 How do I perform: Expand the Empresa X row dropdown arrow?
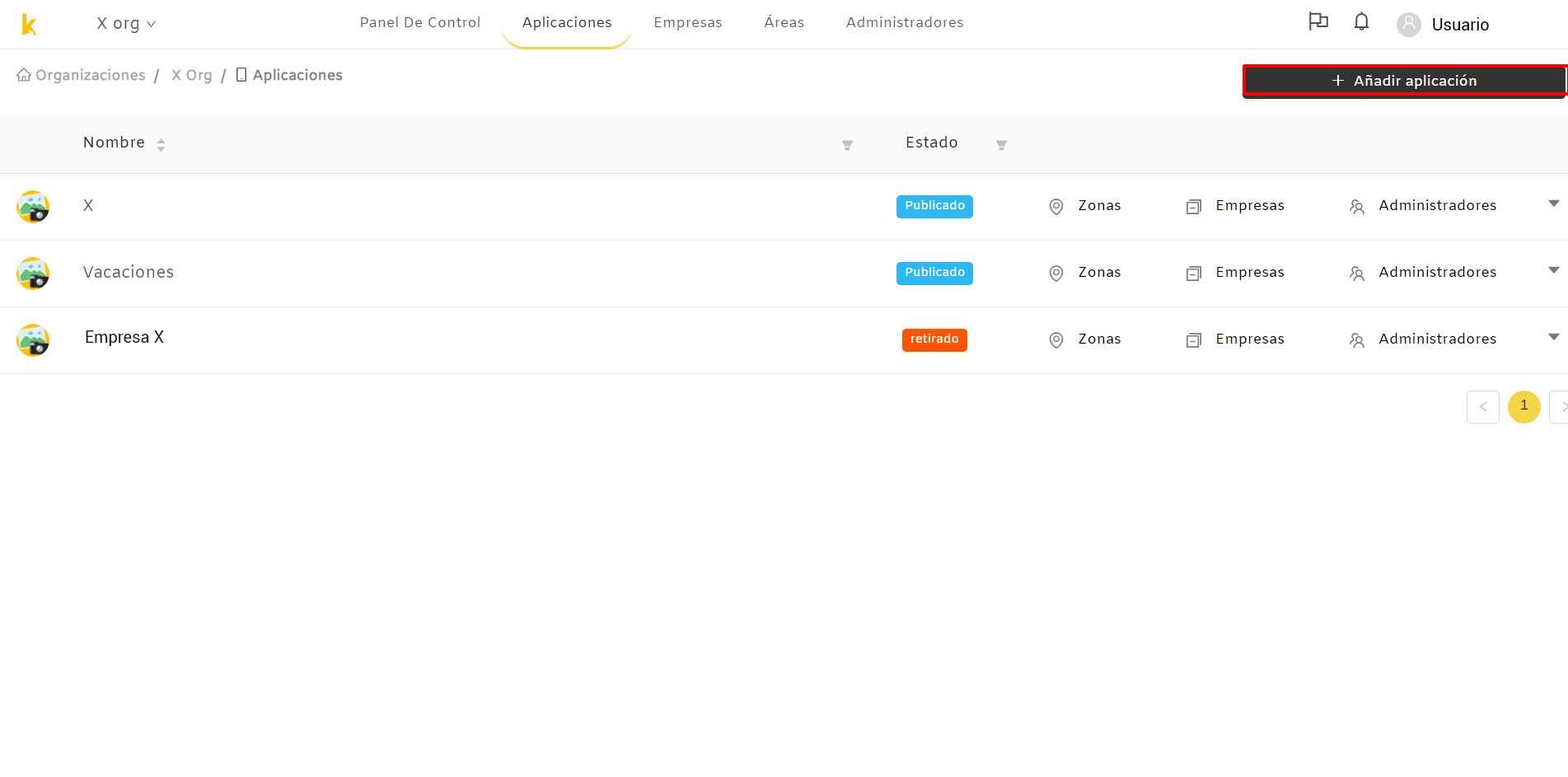1554,337
